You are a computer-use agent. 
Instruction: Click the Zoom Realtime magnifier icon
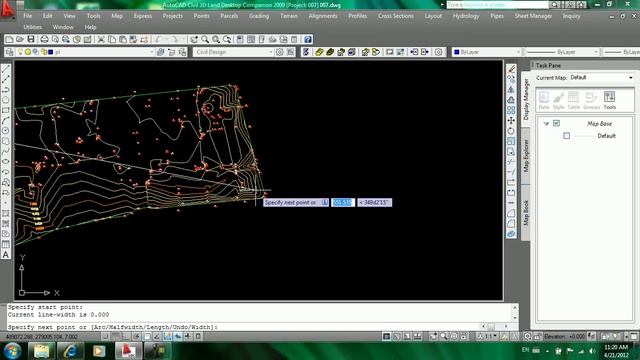pos(205,39)
